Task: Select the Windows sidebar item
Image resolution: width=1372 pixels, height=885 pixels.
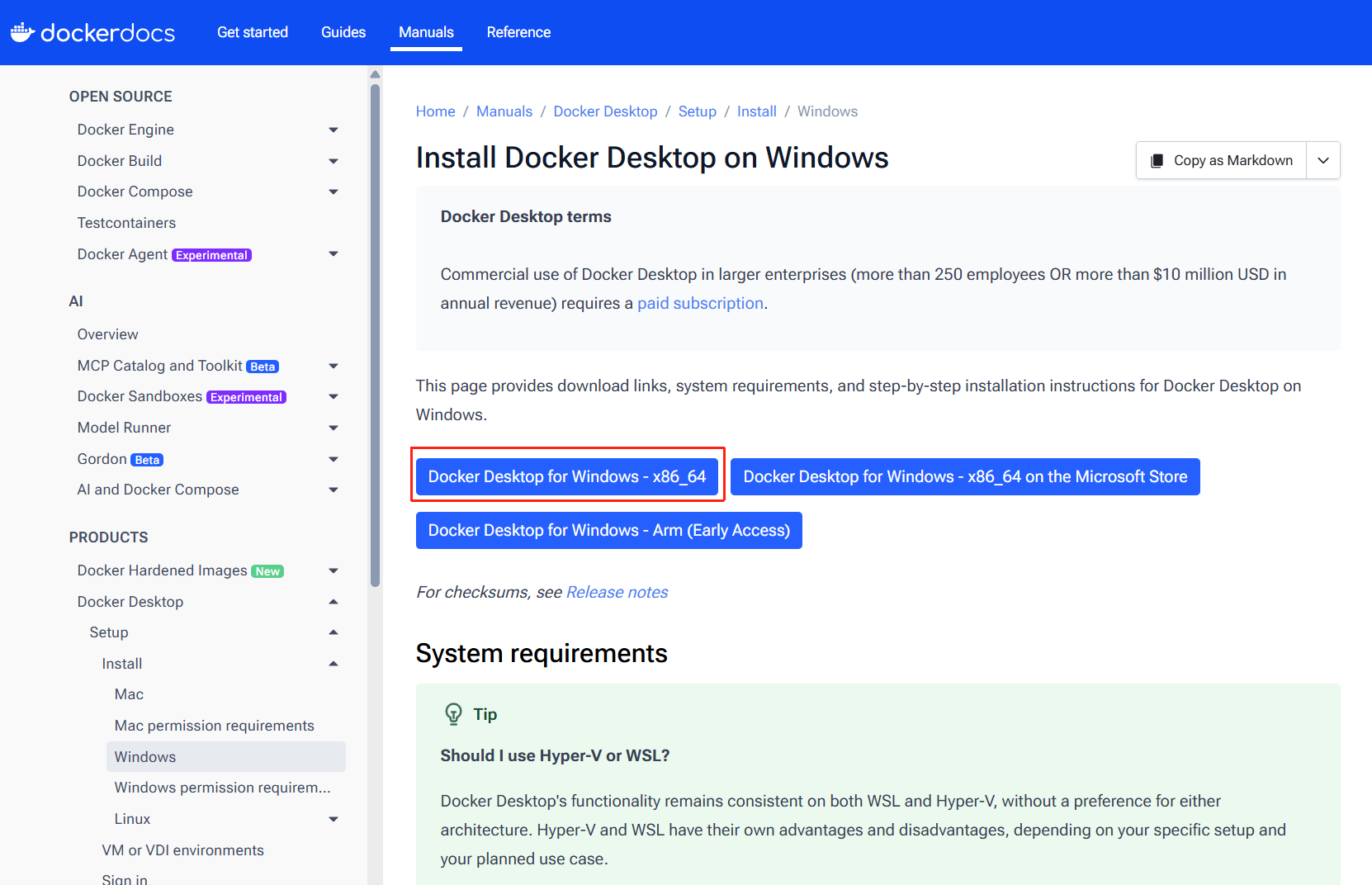Action: [225, 757]
